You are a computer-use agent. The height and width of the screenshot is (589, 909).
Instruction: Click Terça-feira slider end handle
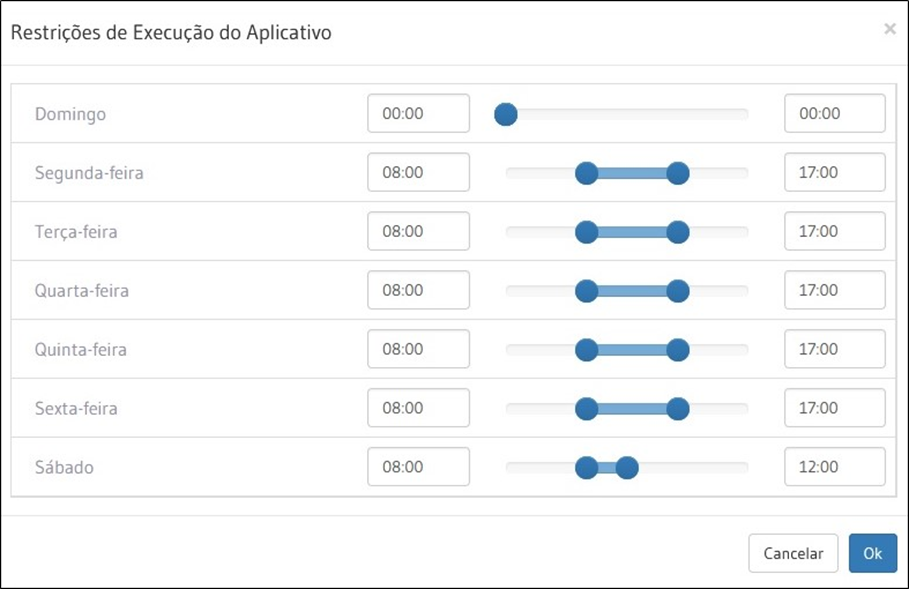678,232
